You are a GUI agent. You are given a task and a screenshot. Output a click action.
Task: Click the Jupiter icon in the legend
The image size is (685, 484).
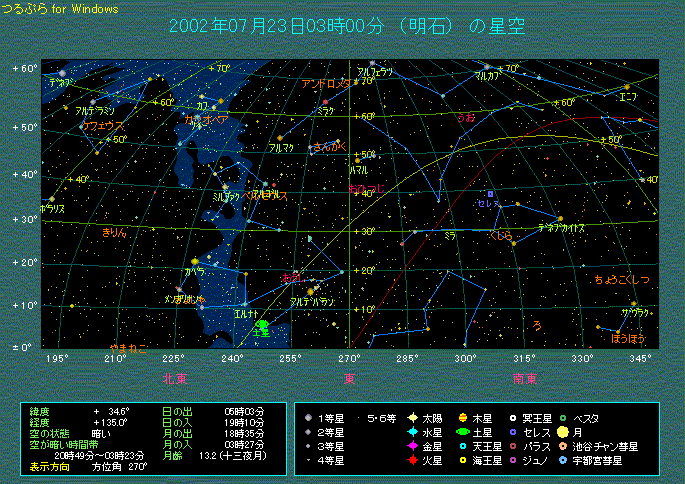tap(463, 417)
